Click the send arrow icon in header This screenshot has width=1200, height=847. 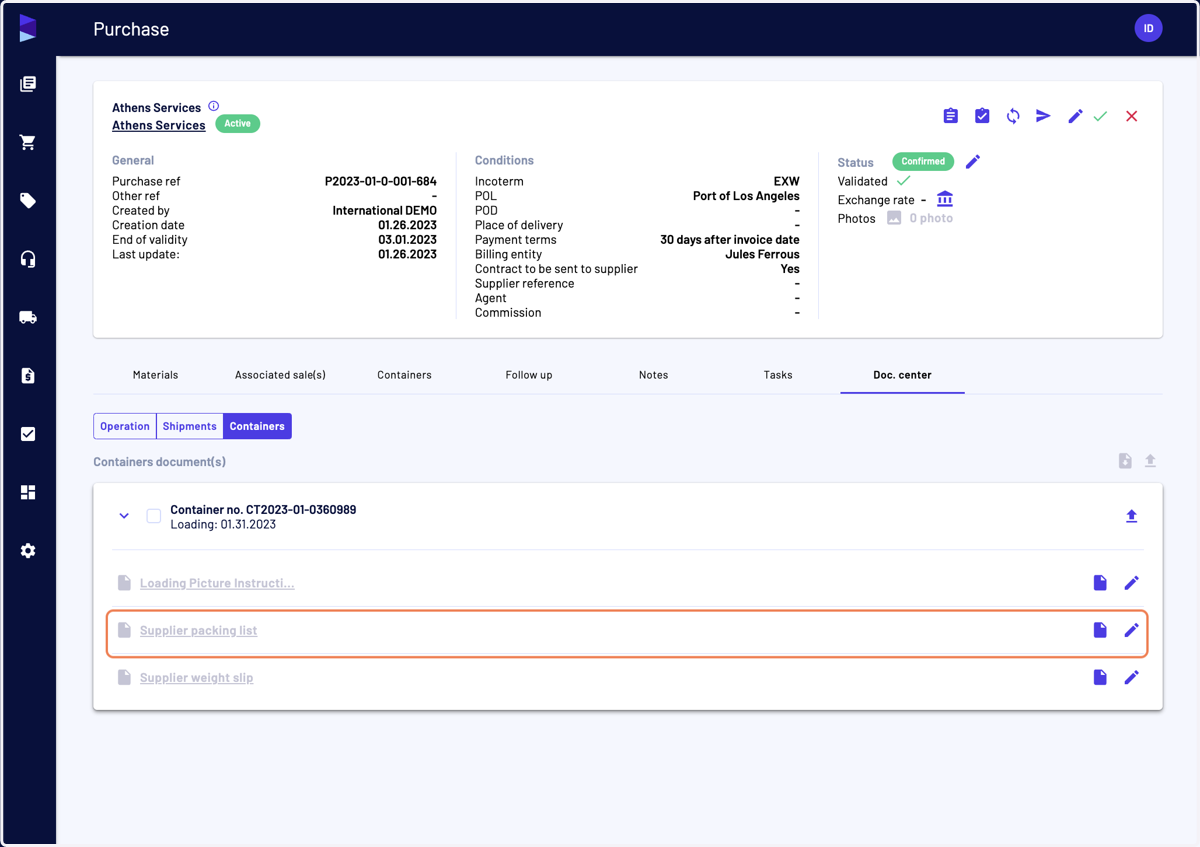(1043, 116)
